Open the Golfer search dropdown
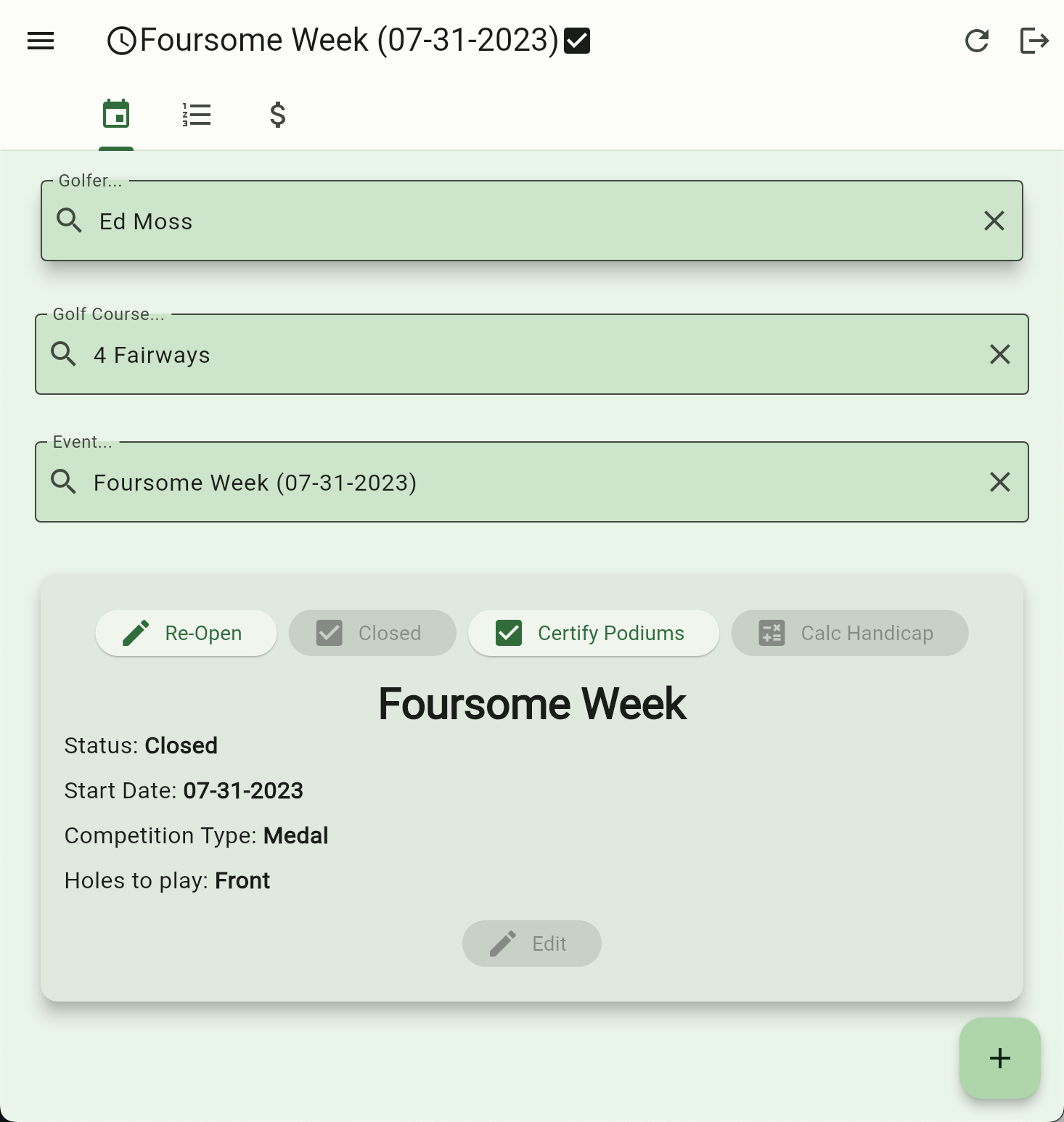This screenshot has height=1122, width=1064. [508, 221]
